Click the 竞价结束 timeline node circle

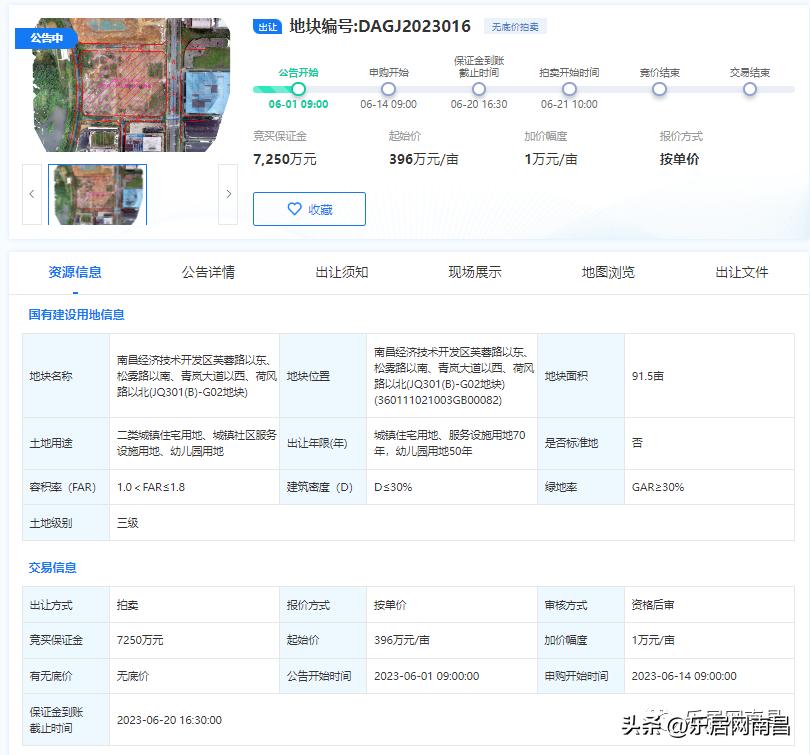click(659, 89)
